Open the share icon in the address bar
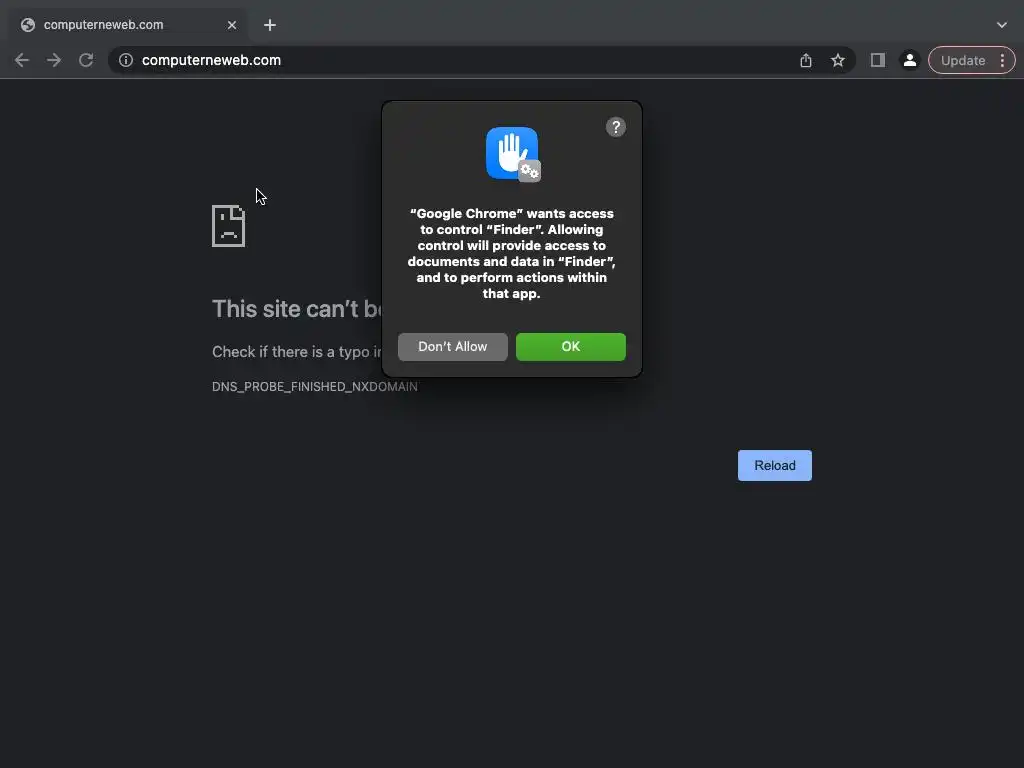 point(806,60)
